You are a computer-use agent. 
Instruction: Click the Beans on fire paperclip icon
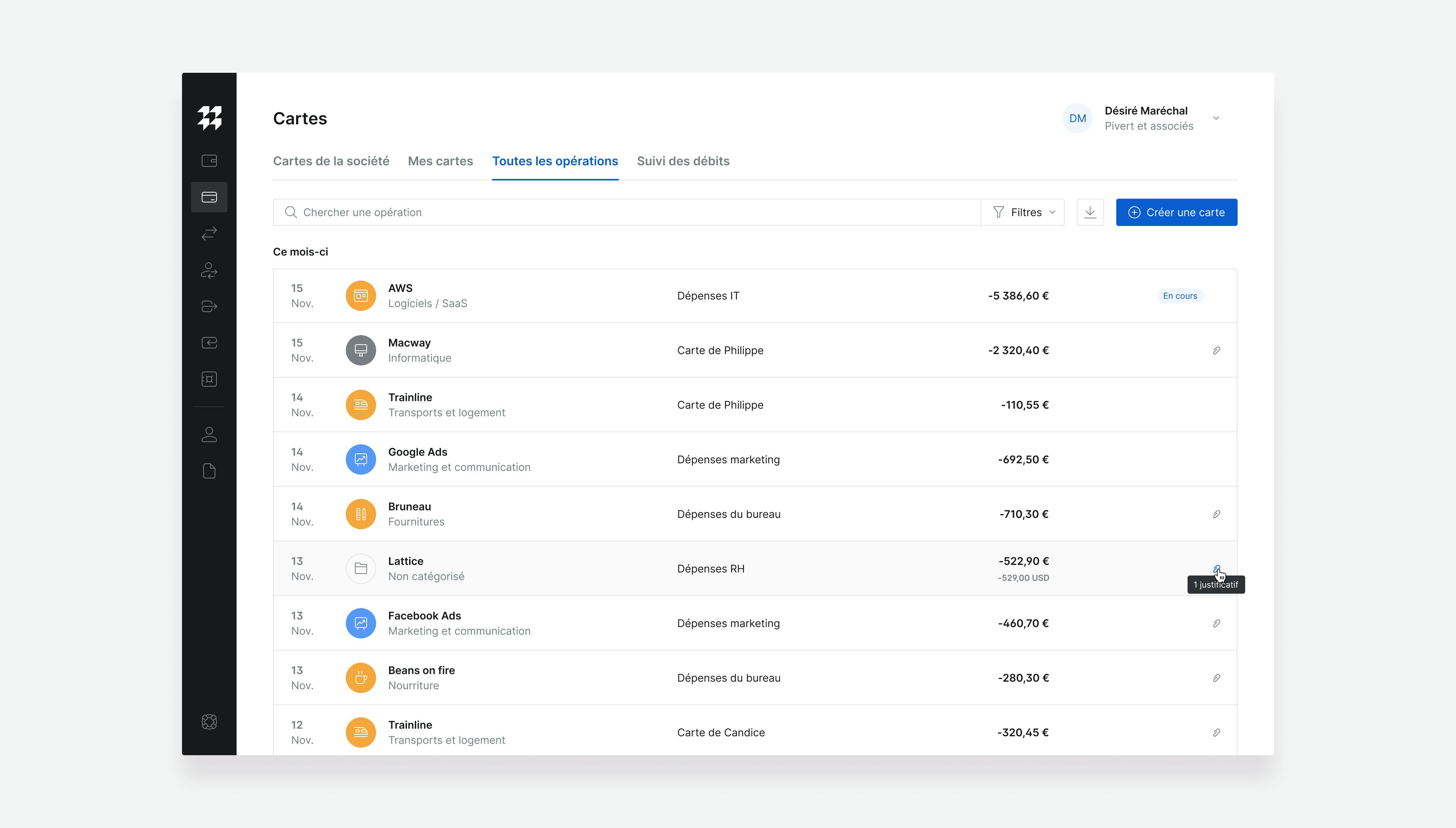tap(1216, 678)
